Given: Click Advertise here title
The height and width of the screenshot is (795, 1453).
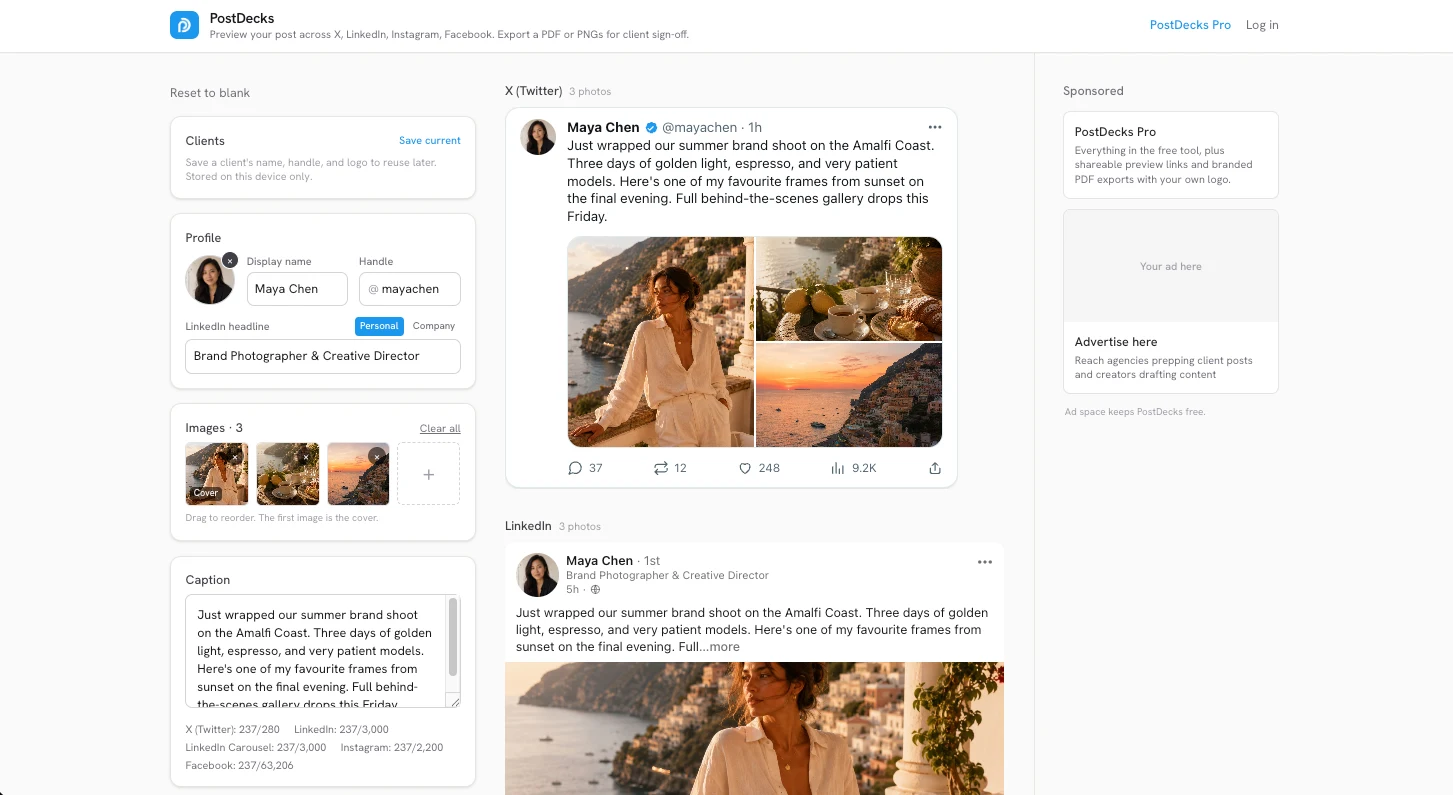Looking at the screenshot, I should click(x=1116, y=342).
